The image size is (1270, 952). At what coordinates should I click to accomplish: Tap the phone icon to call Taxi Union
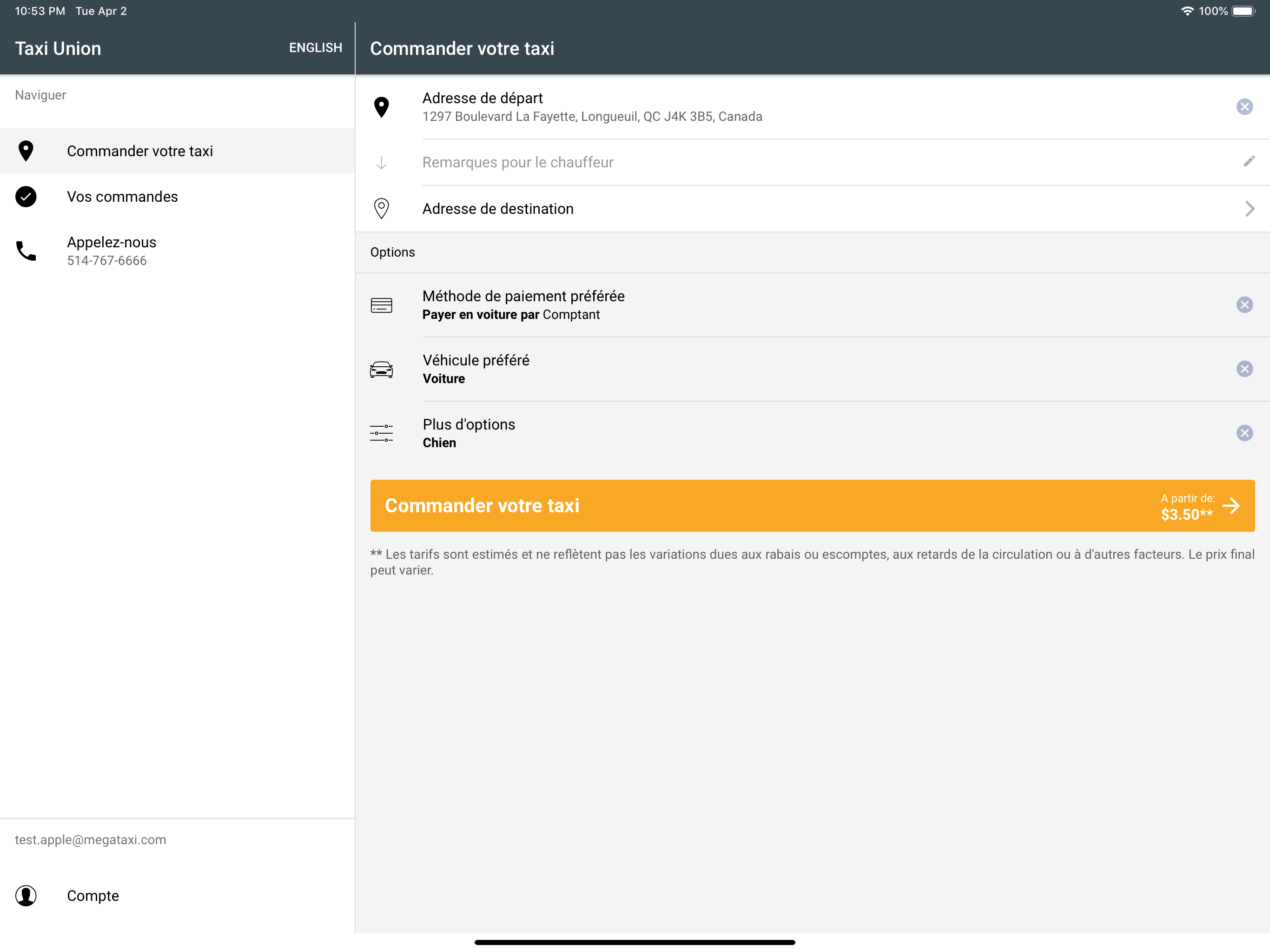tap(26, 251)
